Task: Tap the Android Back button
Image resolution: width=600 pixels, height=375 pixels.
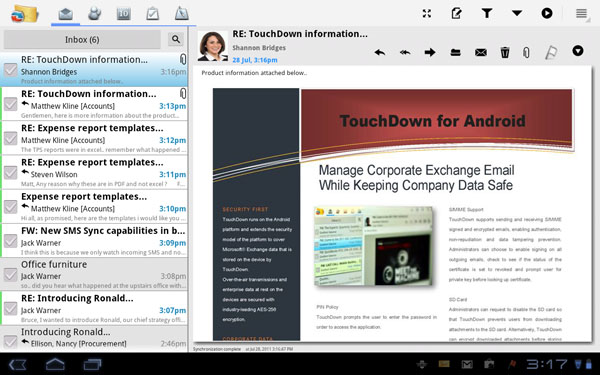Action: point(18,364)
